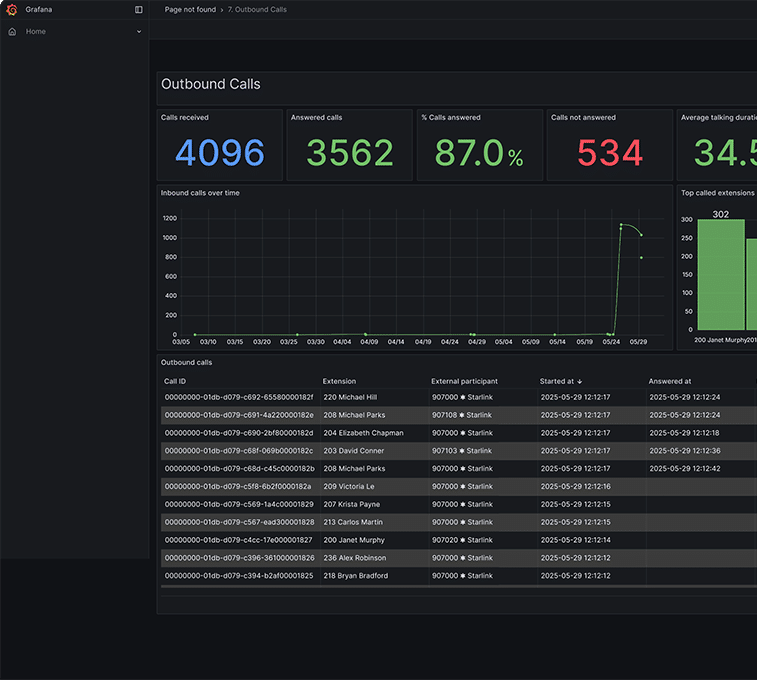Sort table by Call ID column header
The width and height of the screenshot is (757, 680).
pos(175,381)
